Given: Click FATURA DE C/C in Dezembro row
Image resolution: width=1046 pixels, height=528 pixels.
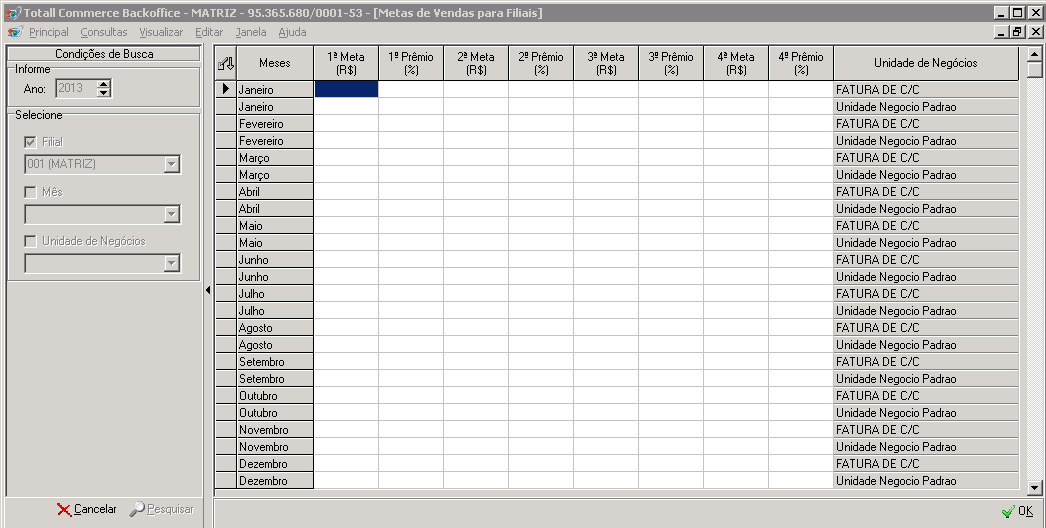Looking at the screenshot, I should point(926,464).
